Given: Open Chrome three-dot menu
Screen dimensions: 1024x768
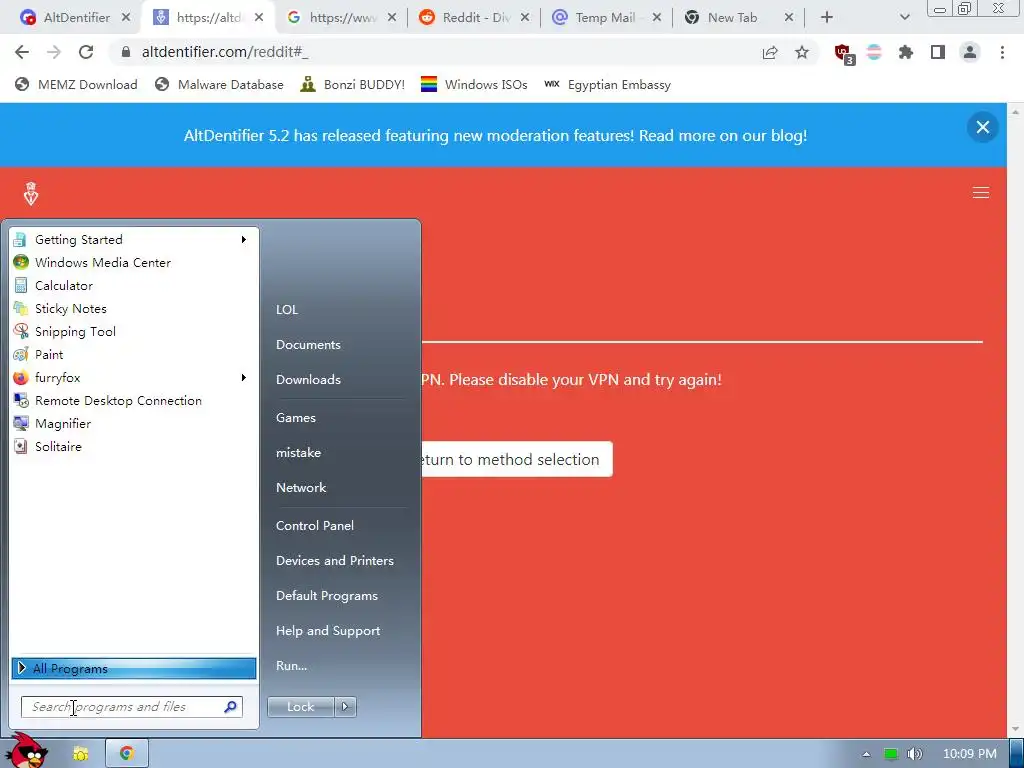Looking at the screenshot, I should tap(1002, 52).
